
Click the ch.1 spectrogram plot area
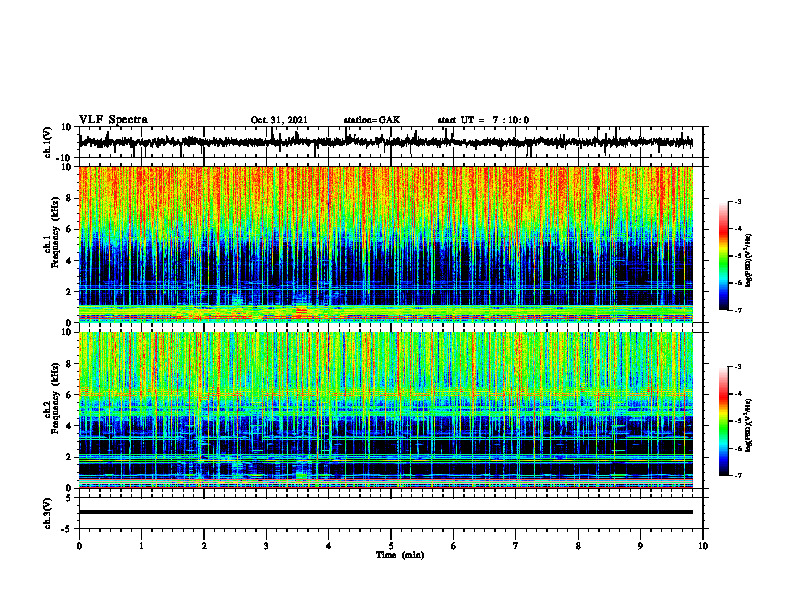tap(386, 244)
